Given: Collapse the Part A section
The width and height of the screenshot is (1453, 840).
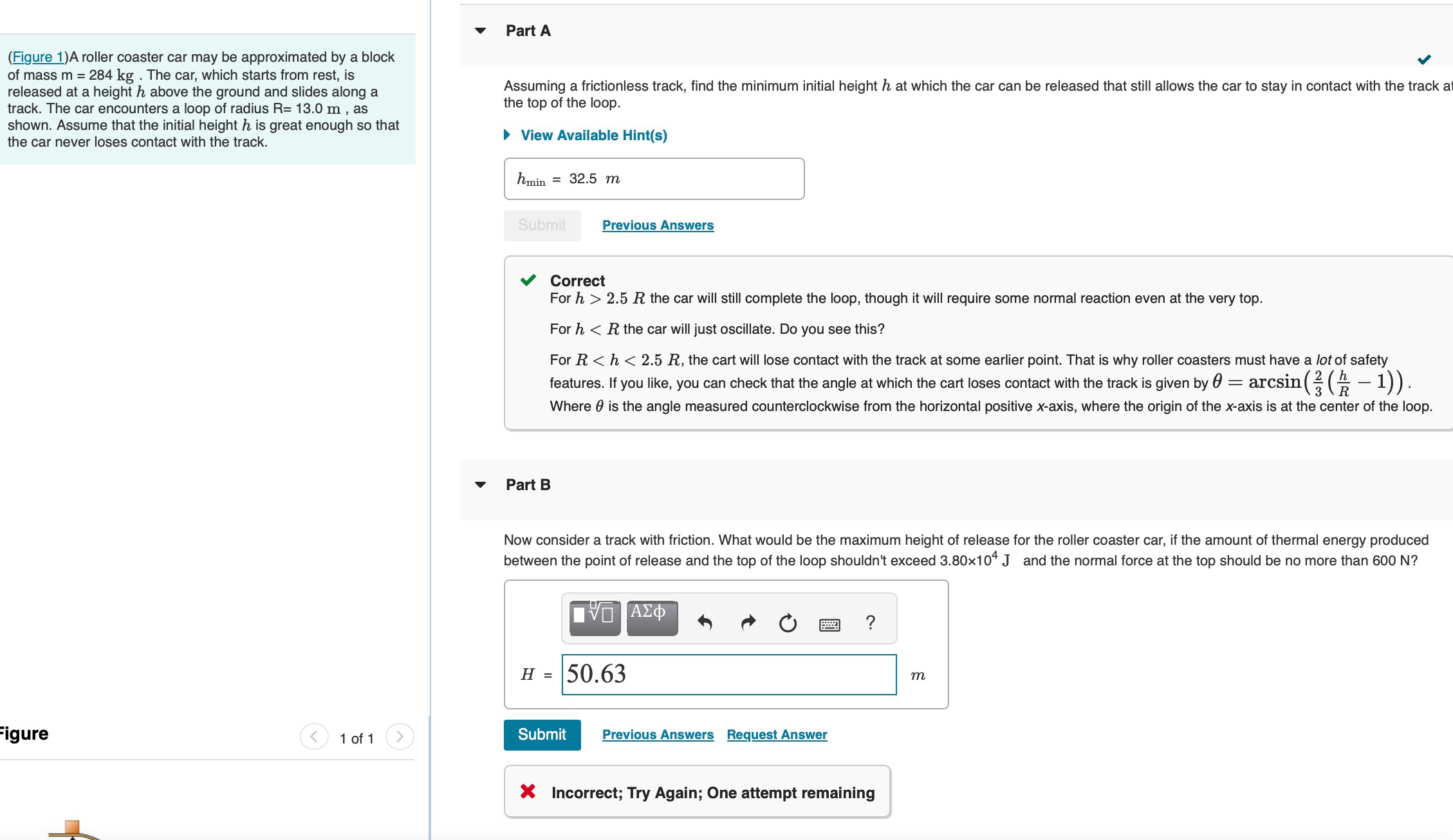Looking at the screenshot, I should point(480,31).
